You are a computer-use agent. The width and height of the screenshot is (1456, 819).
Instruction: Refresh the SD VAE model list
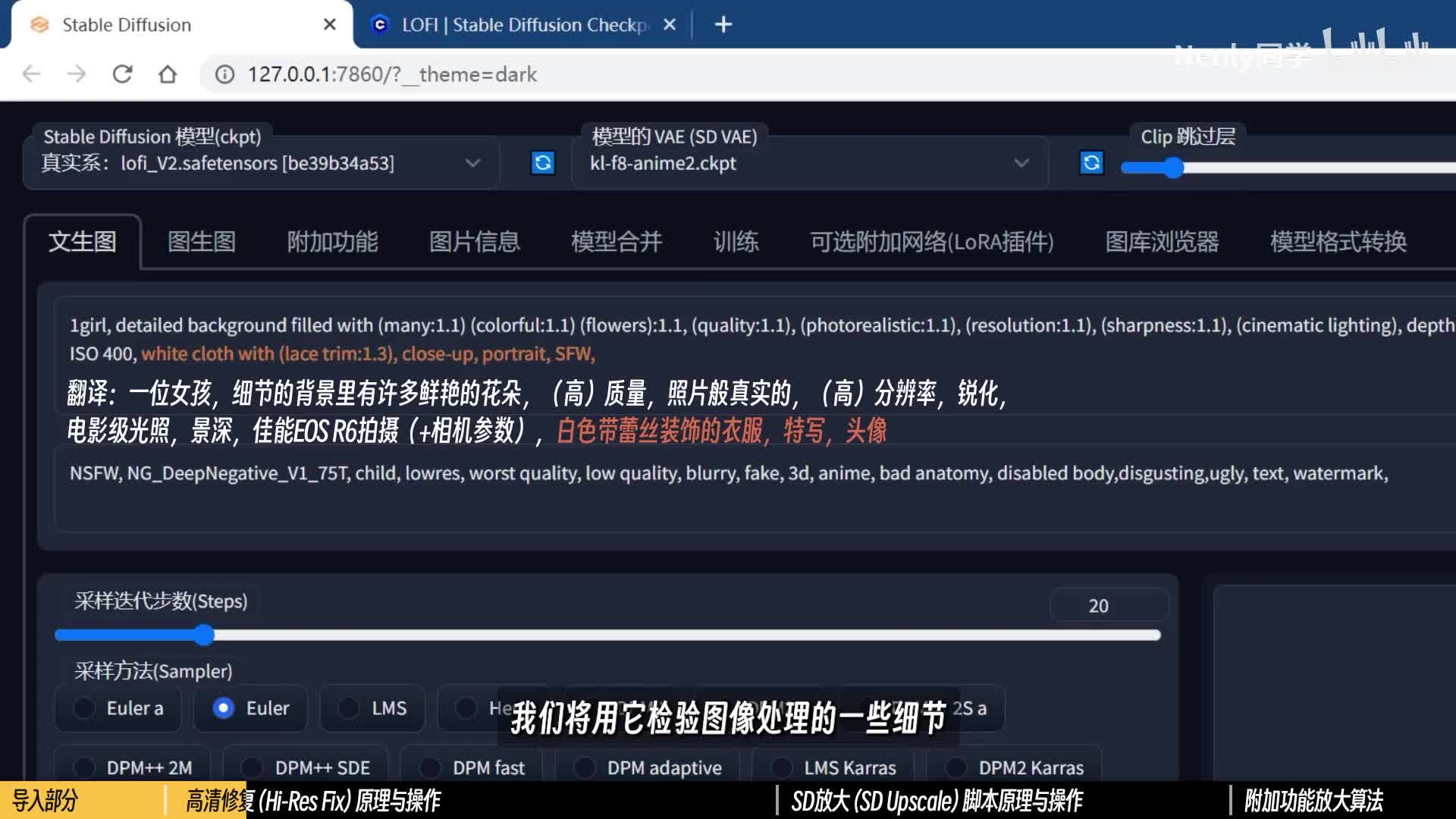tap(1090, 163)
